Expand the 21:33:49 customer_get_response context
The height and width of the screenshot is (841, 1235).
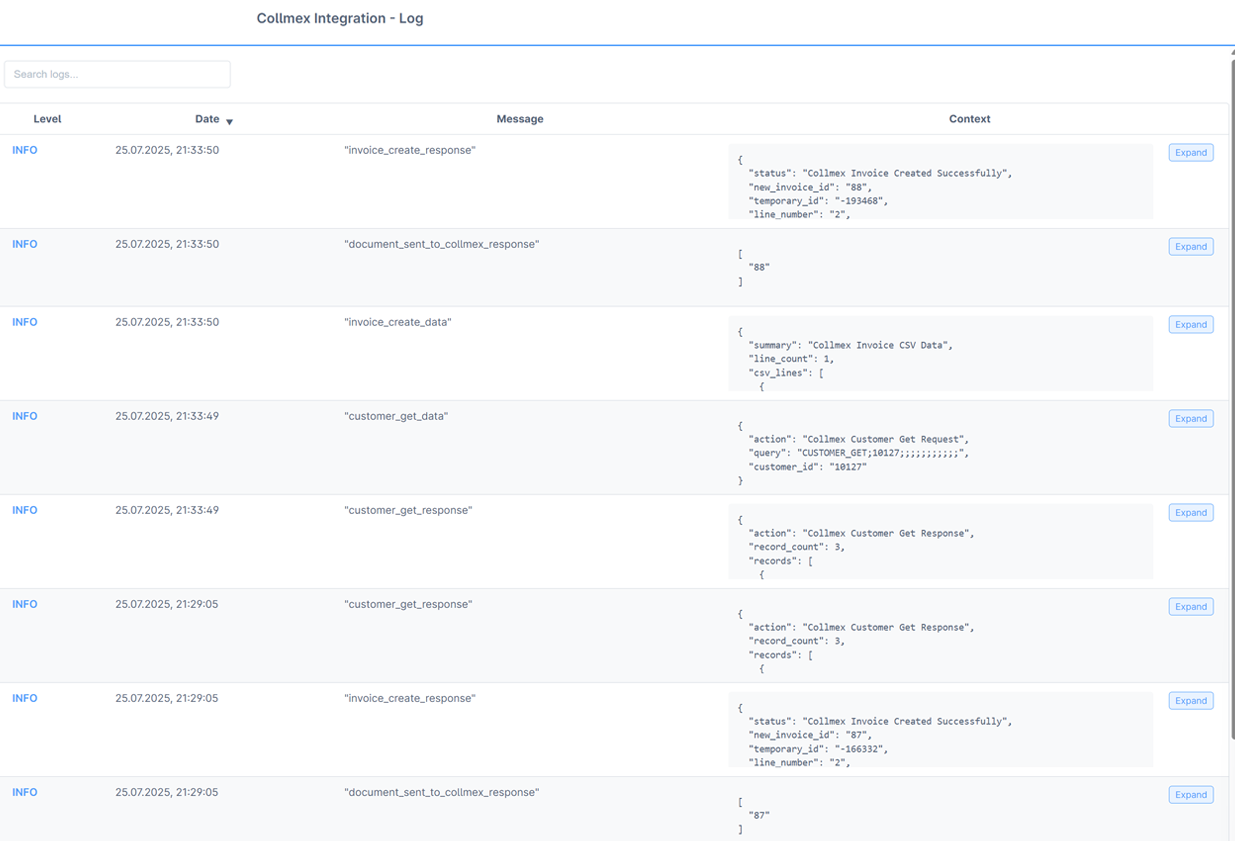coord(1191,513)
